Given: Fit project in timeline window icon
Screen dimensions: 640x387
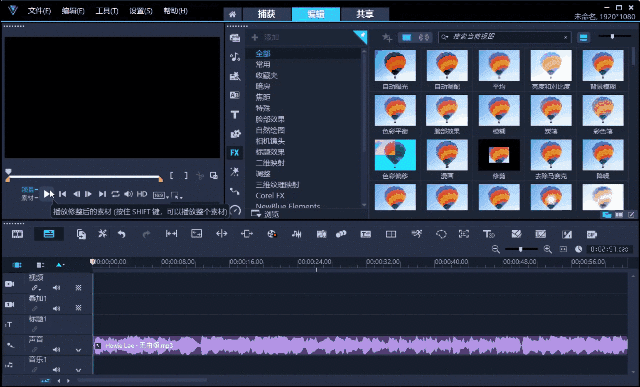Looking at the screenshot, I should tap(563, 249).
